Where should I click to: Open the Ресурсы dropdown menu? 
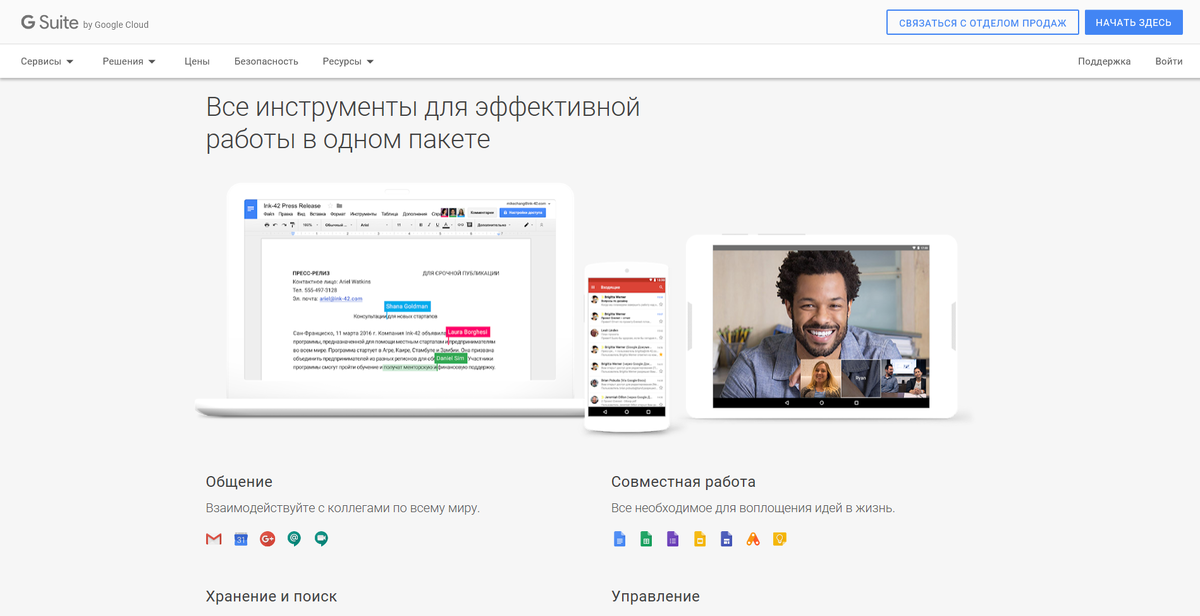pos(347,60)
